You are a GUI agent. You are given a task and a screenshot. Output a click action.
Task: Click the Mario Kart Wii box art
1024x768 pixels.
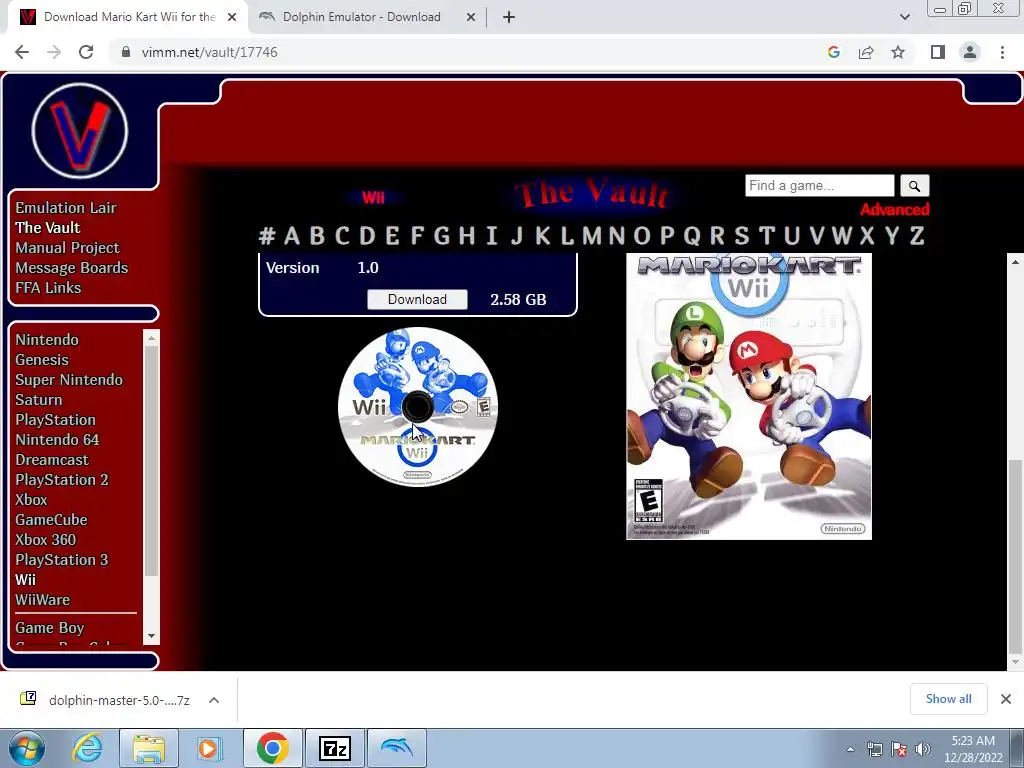[x=748, y=396]
